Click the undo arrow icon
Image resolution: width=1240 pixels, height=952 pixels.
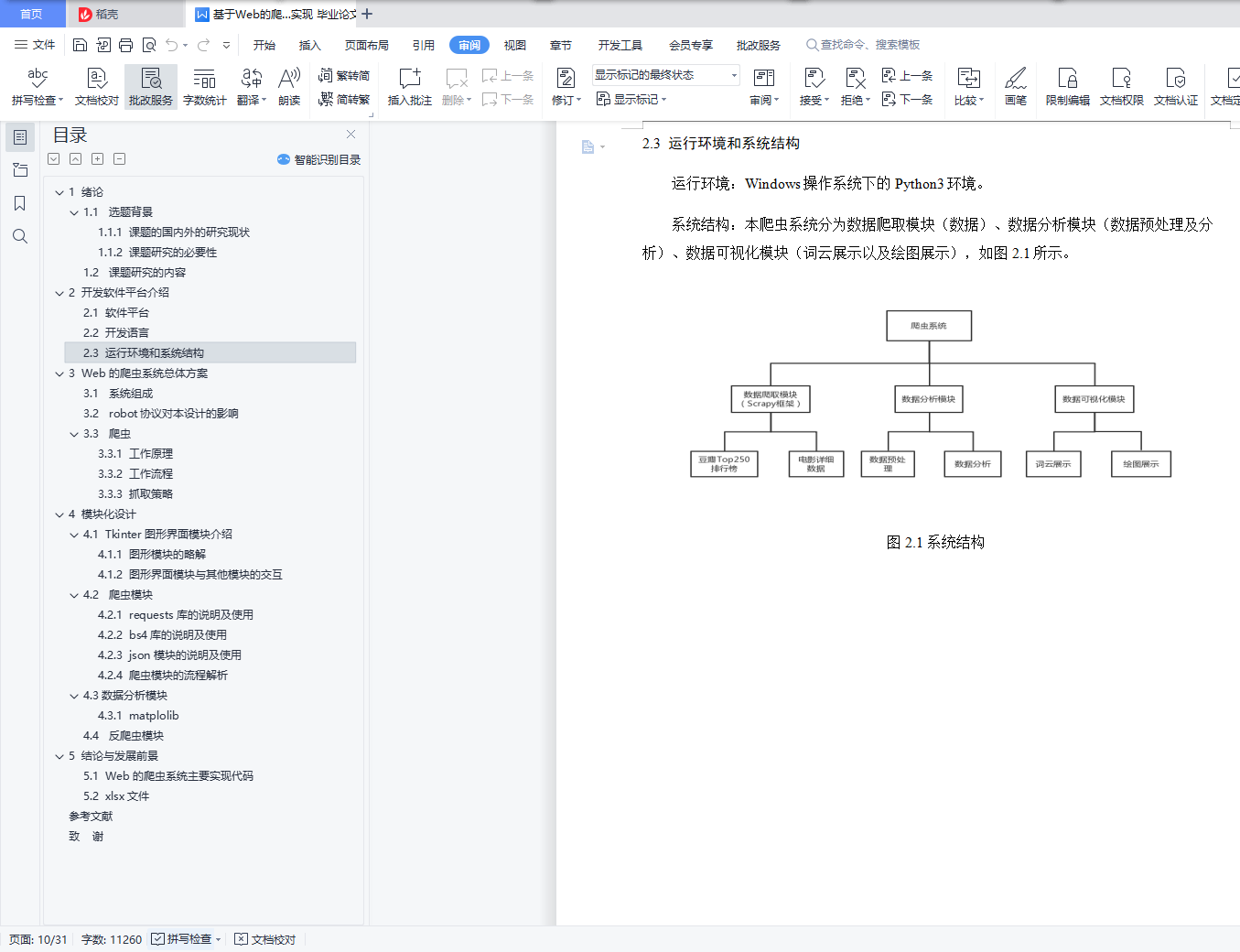click(171, 45)
